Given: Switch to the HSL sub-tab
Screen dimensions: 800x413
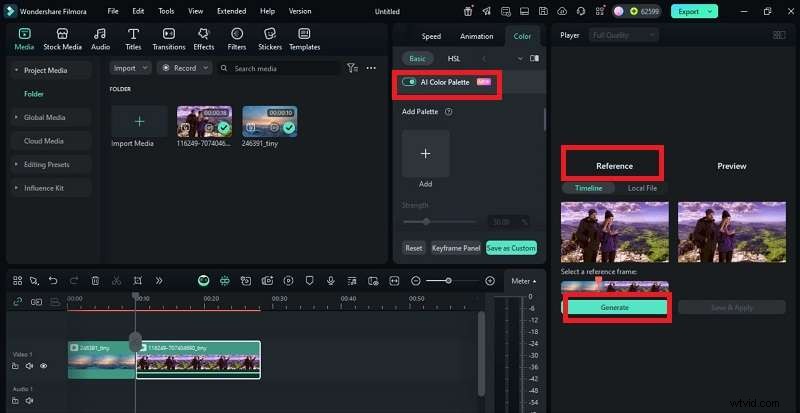Looking at the screenshot, I should [x=454, y=59].
